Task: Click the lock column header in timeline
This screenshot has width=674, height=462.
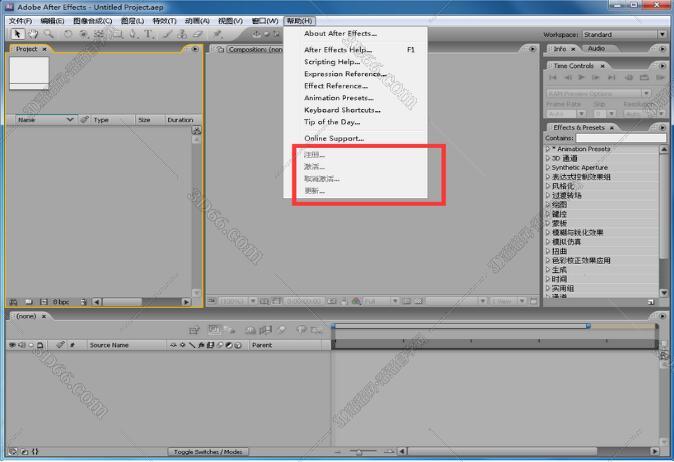Action: (40, 345)
